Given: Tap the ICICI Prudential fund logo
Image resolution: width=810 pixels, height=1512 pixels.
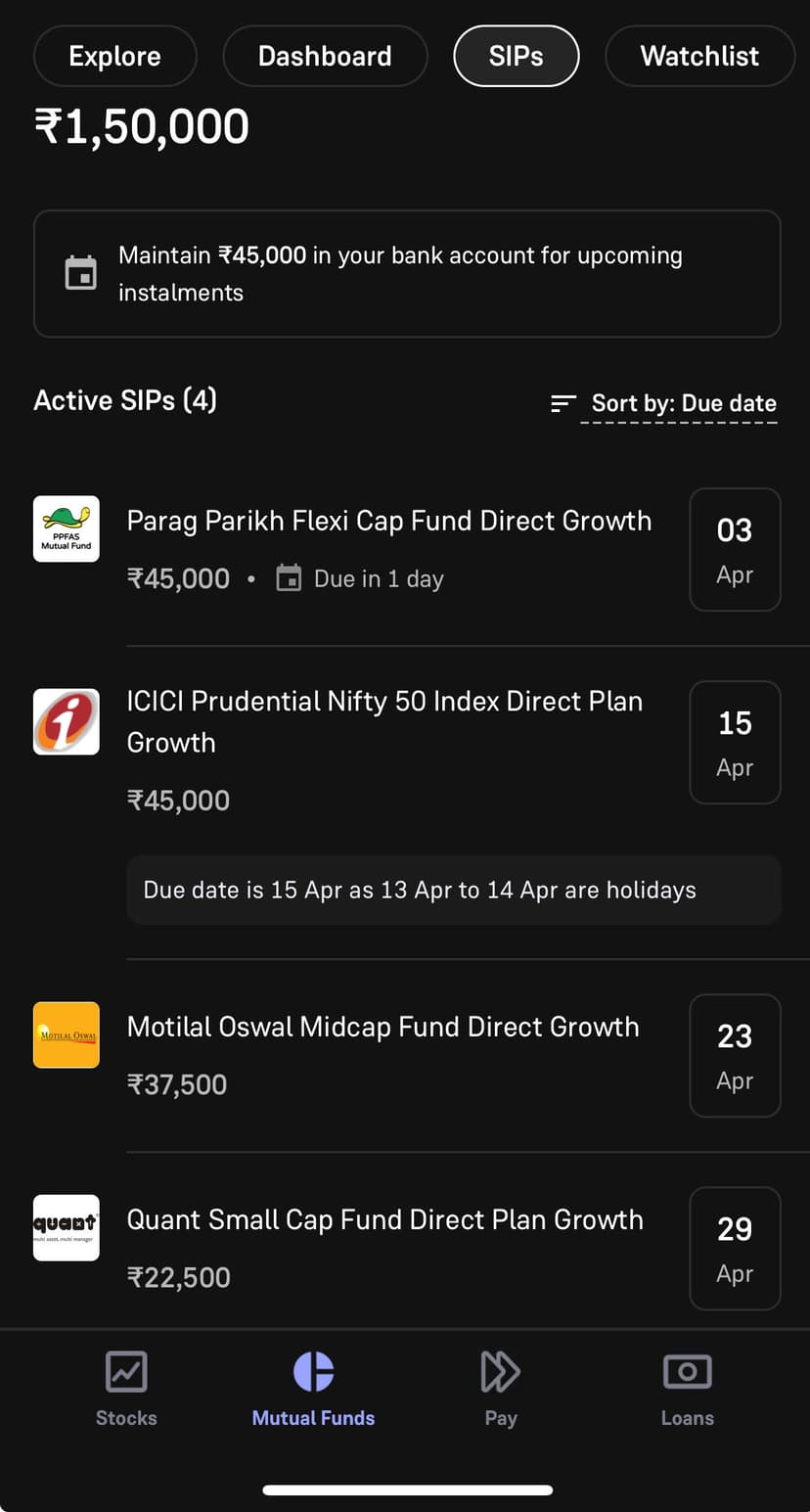Looking at the screenshot, I should [67, 721].
